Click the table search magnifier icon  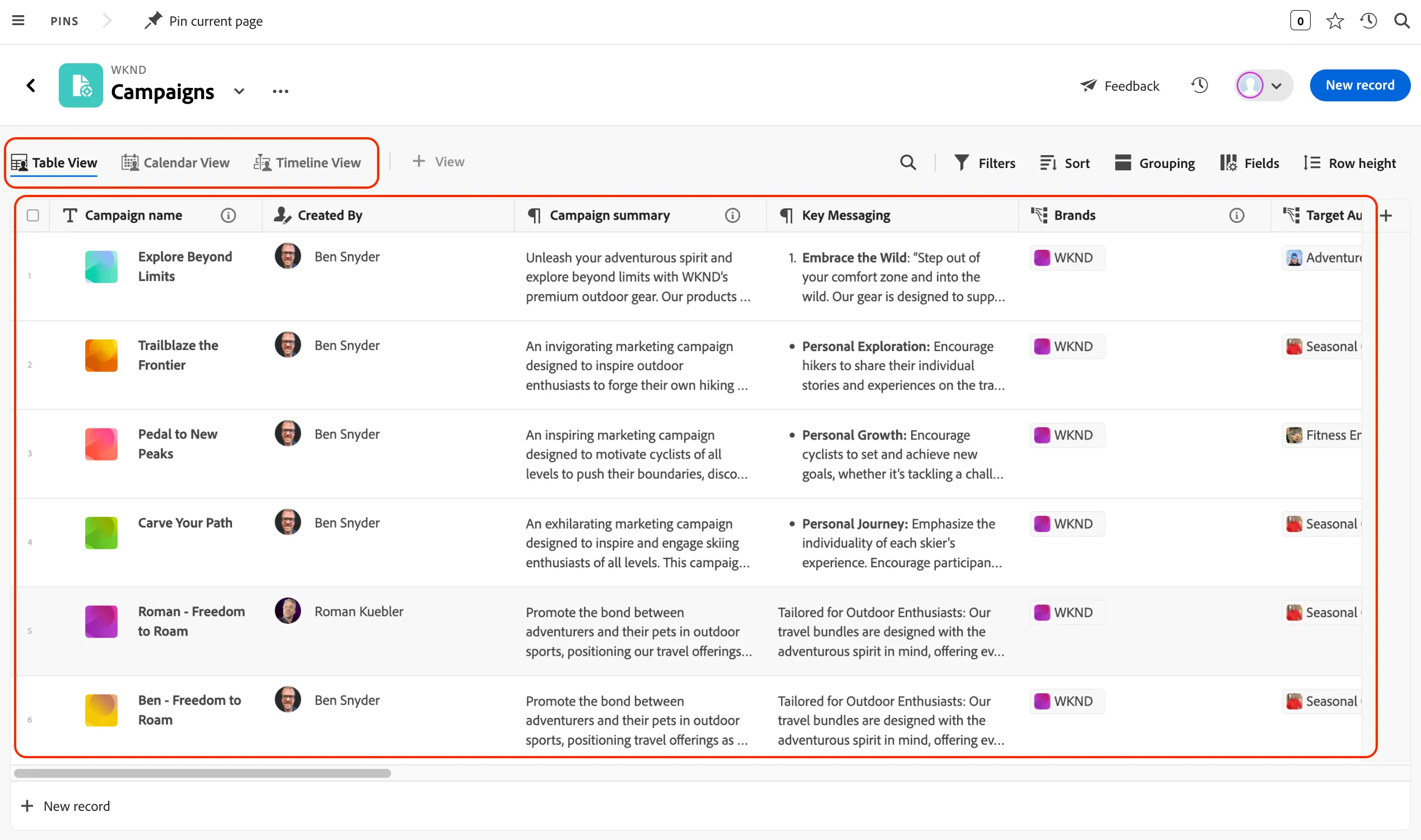pos(908,162)
